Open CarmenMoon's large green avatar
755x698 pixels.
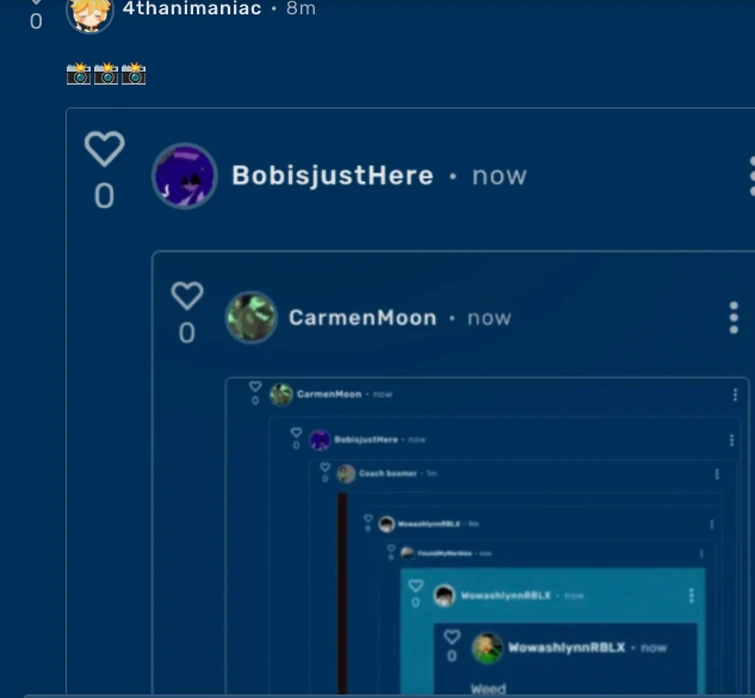pyautogui.click(x=251, y=317)
